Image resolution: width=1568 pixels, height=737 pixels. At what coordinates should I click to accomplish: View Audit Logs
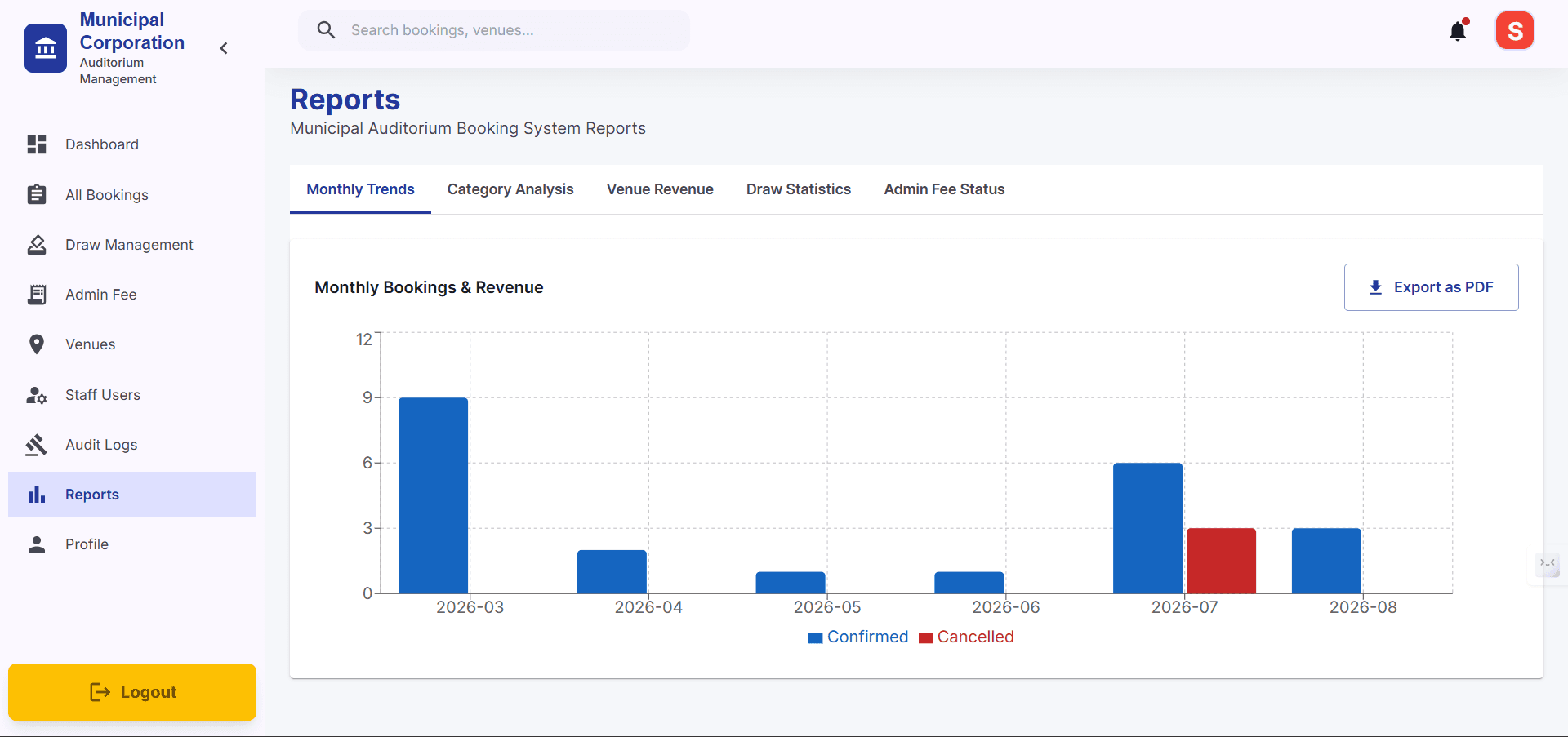(132, 445)
